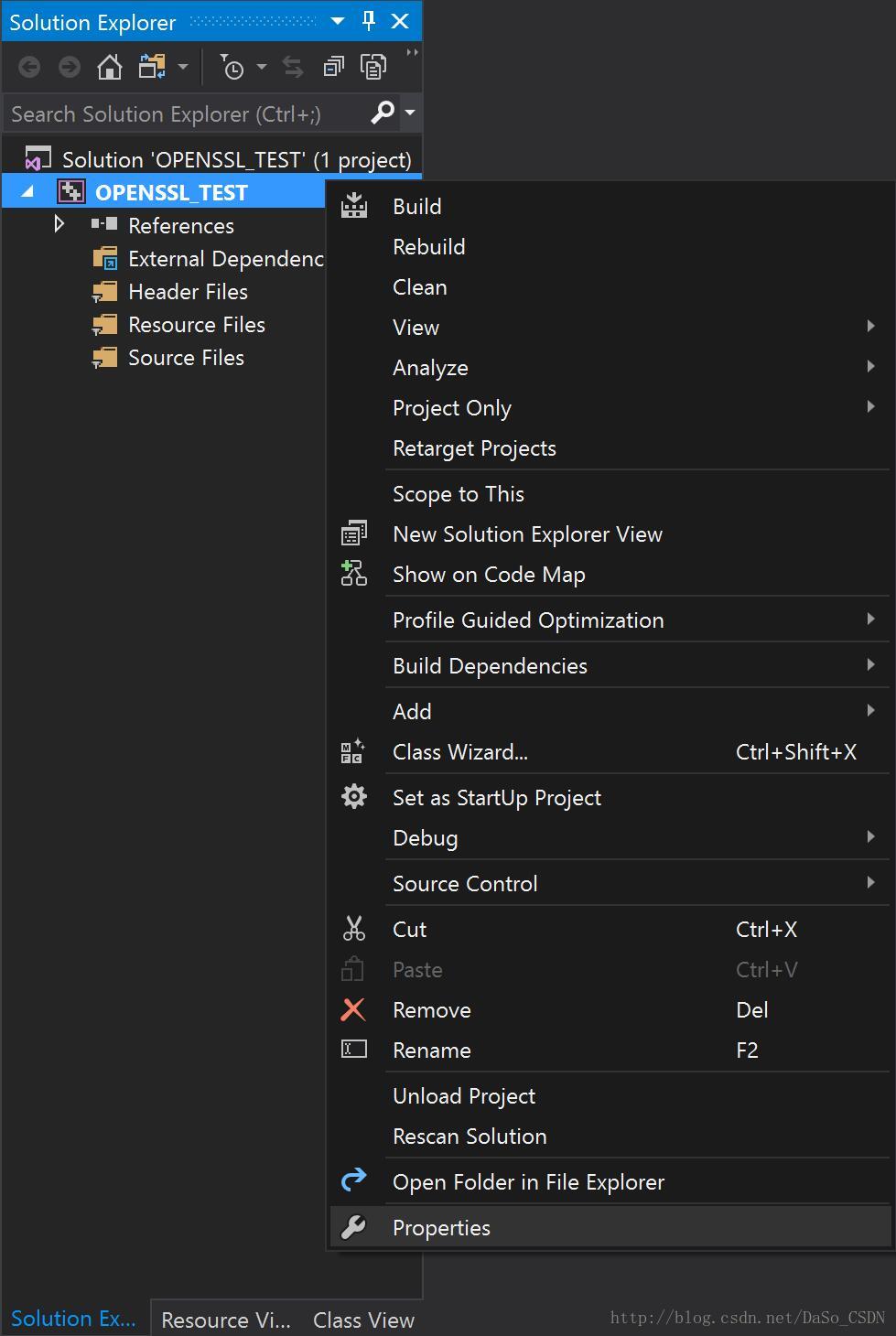
Task: Collapse the OPENSSL_TEST project node arrow
Action: 27,192
